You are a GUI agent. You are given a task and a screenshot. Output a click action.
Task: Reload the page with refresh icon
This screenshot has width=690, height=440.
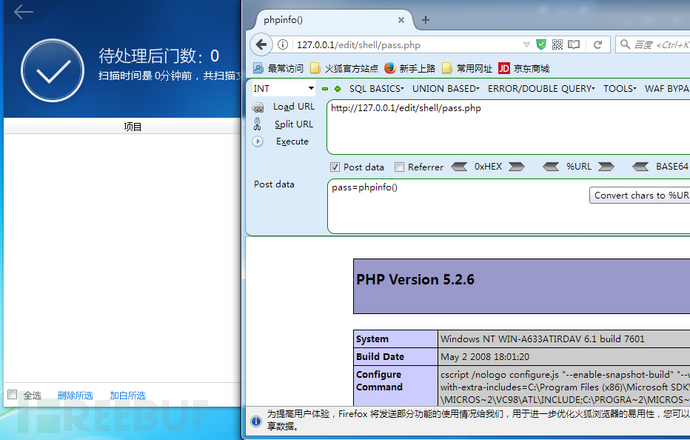point(598,44)
